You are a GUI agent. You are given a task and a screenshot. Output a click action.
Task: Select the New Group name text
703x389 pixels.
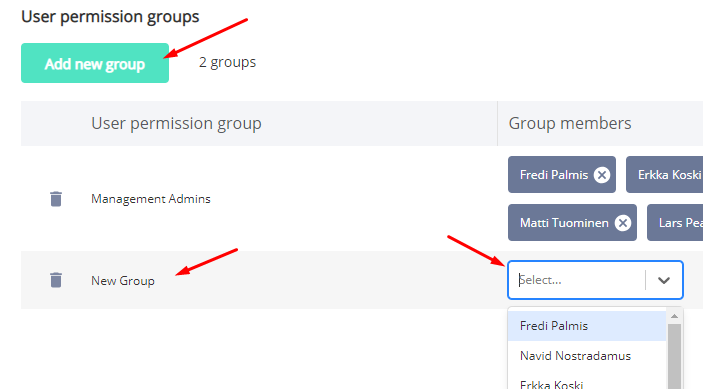[x=123, y=281]
